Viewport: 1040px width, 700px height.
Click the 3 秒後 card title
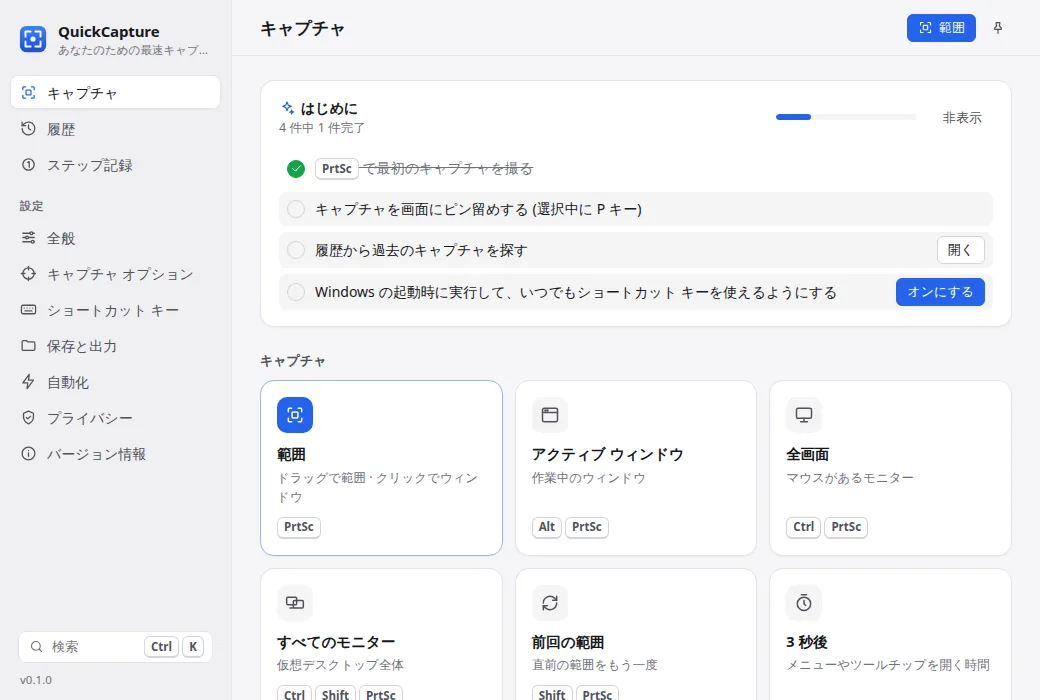[807, 642]
